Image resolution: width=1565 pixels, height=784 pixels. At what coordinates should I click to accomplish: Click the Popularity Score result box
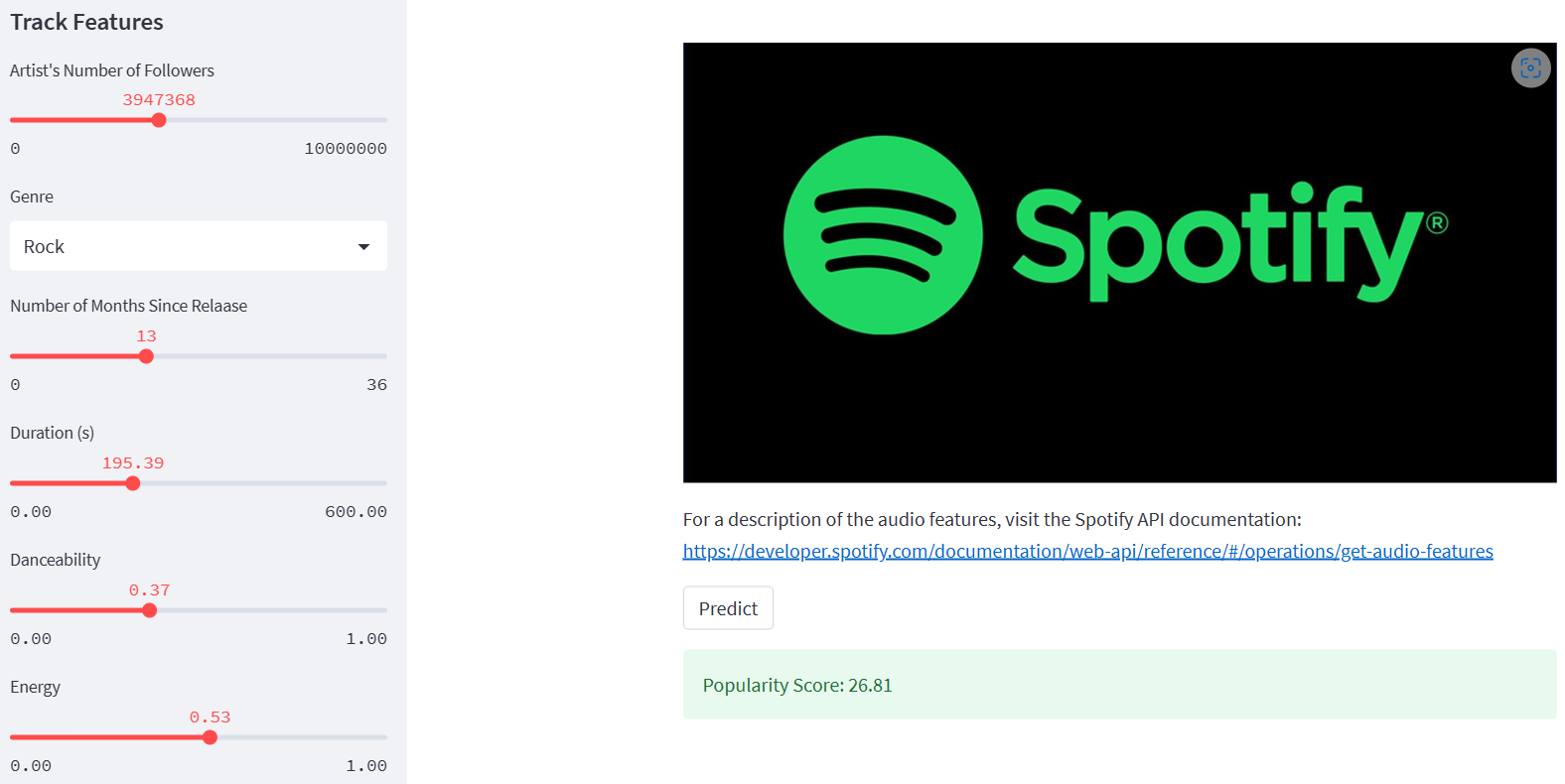[x=1119, y=685]
